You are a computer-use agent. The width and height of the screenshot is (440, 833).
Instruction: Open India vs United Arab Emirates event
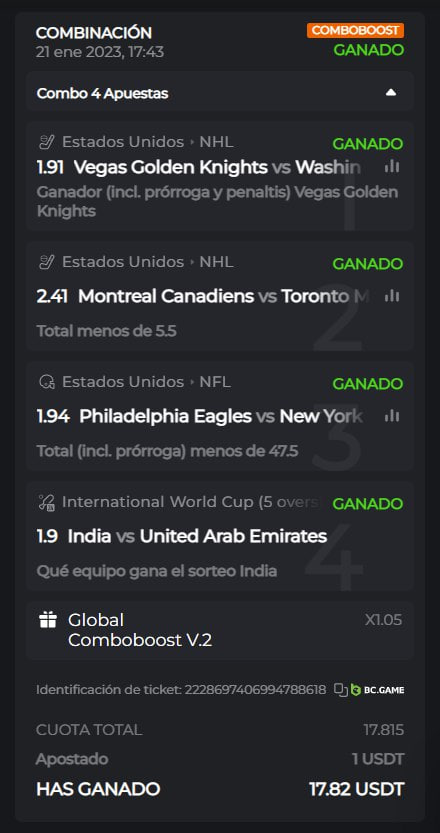pyautogui.click(x=197, y=536)
